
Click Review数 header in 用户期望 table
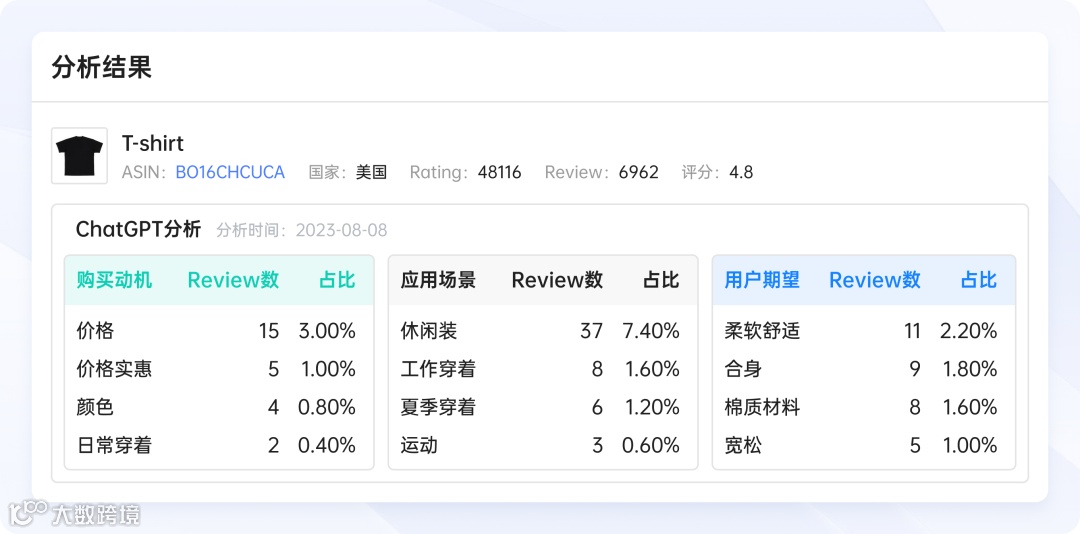coord(875,280)
